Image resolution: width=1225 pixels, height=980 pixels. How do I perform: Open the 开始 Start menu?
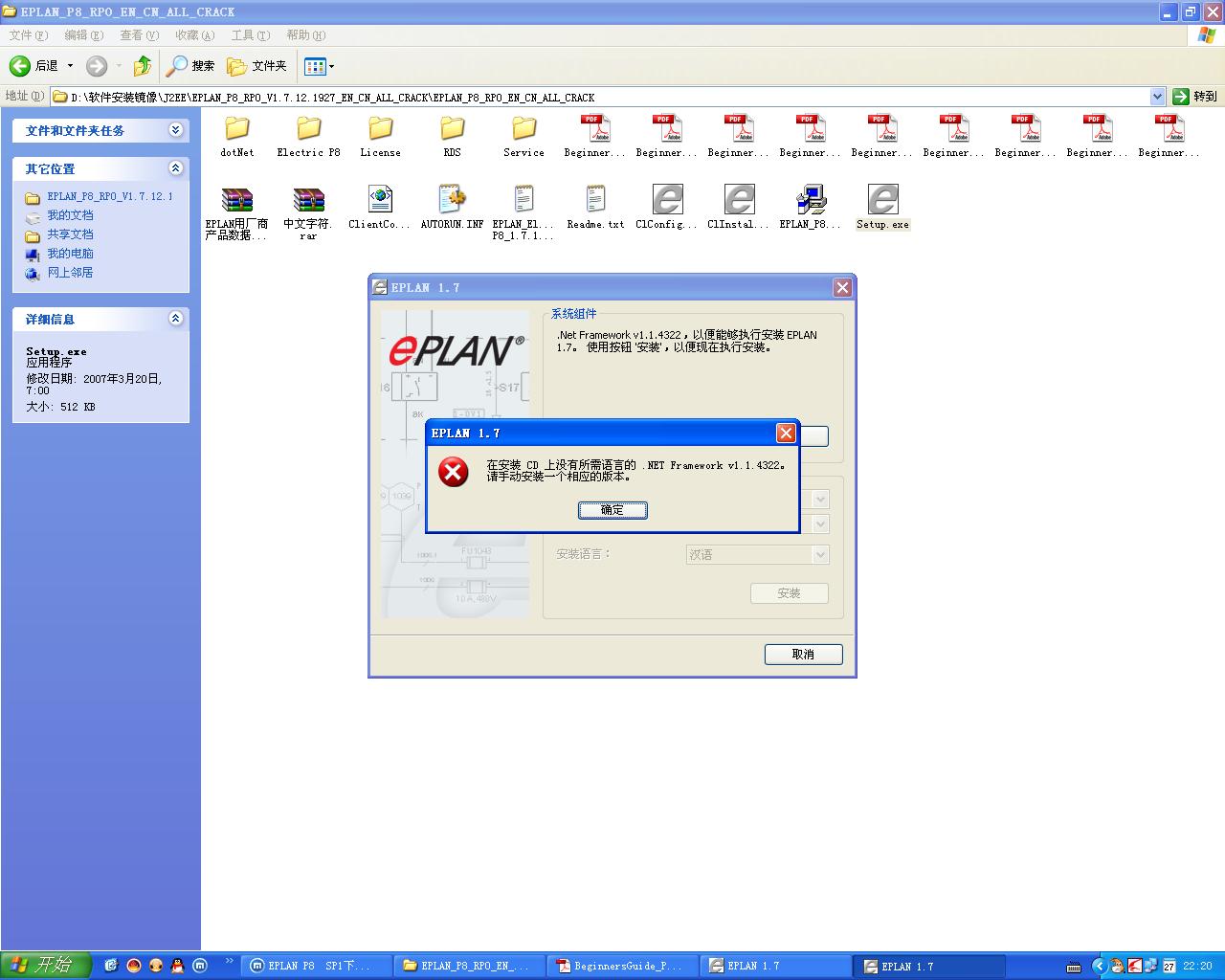[x=45, y=966]
